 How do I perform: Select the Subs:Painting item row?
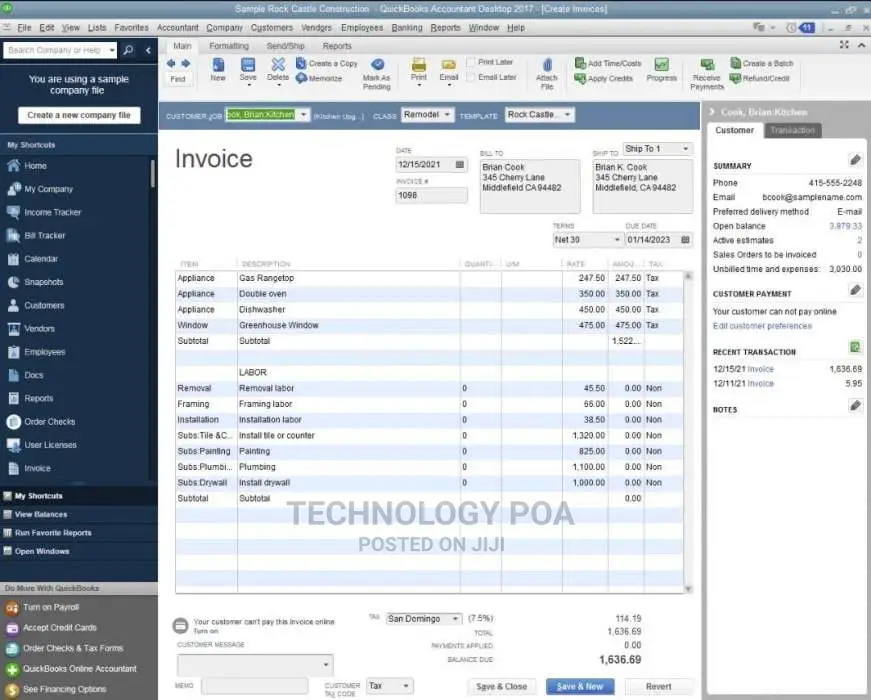click(429, 452)
